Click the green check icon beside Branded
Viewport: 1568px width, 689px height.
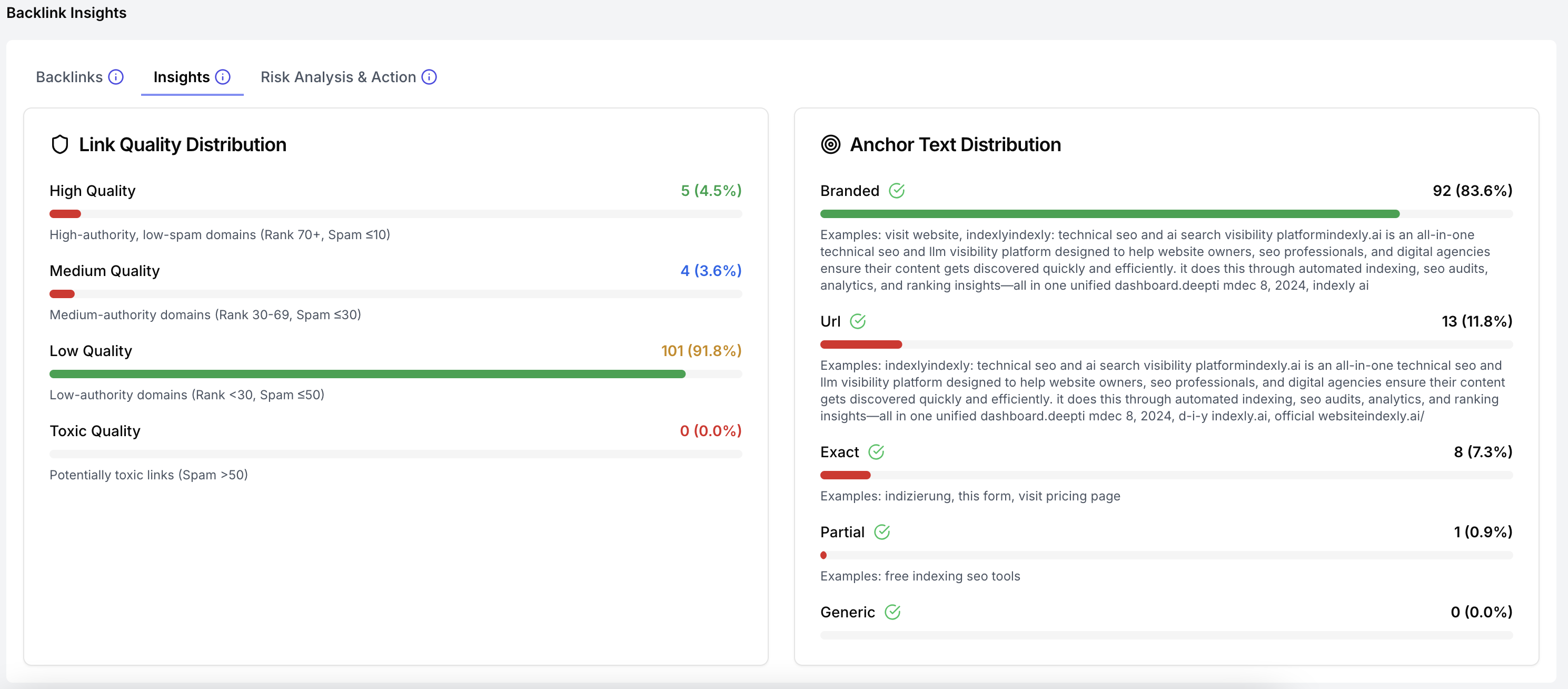[897, 191]
